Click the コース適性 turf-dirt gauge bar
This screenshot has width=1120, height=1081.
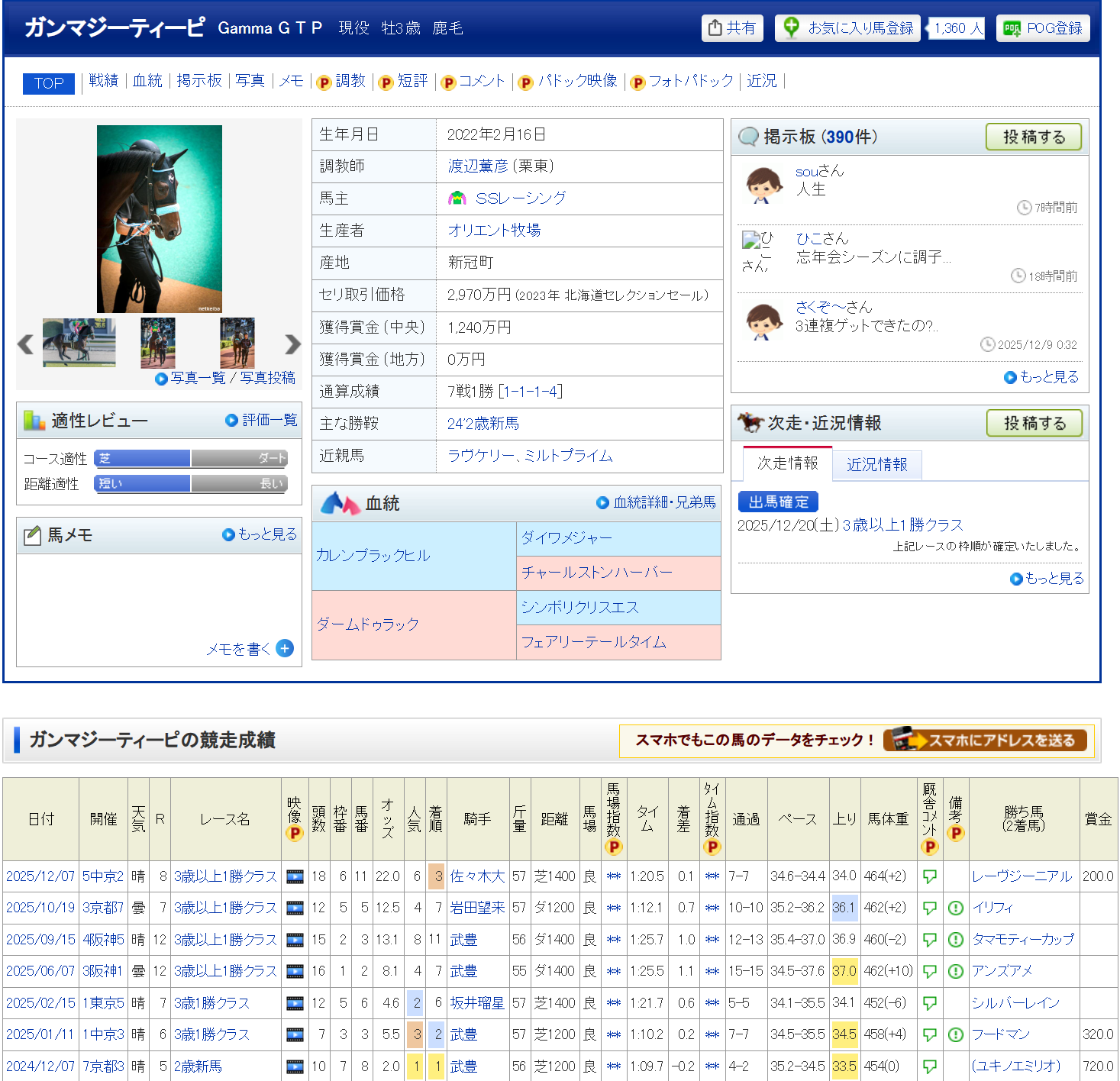[x=191, y=458]
